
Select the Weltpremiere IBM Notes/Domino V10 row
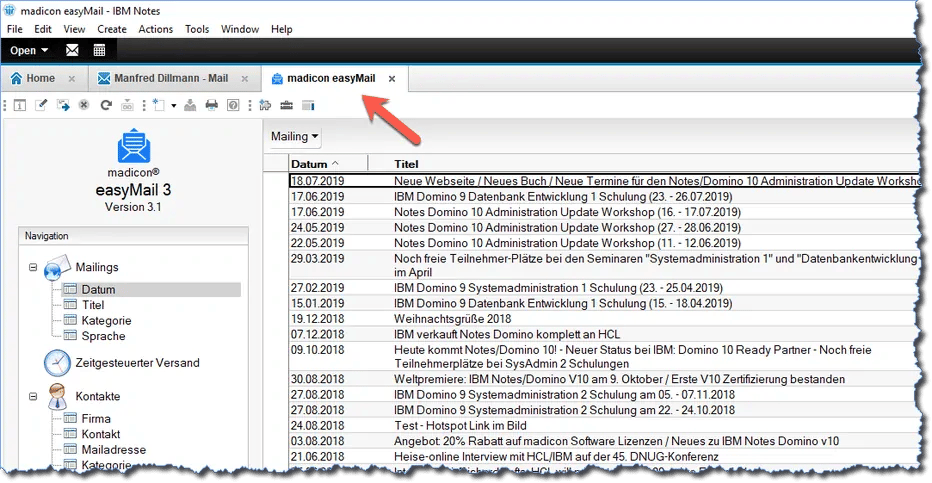pos(604,379)
